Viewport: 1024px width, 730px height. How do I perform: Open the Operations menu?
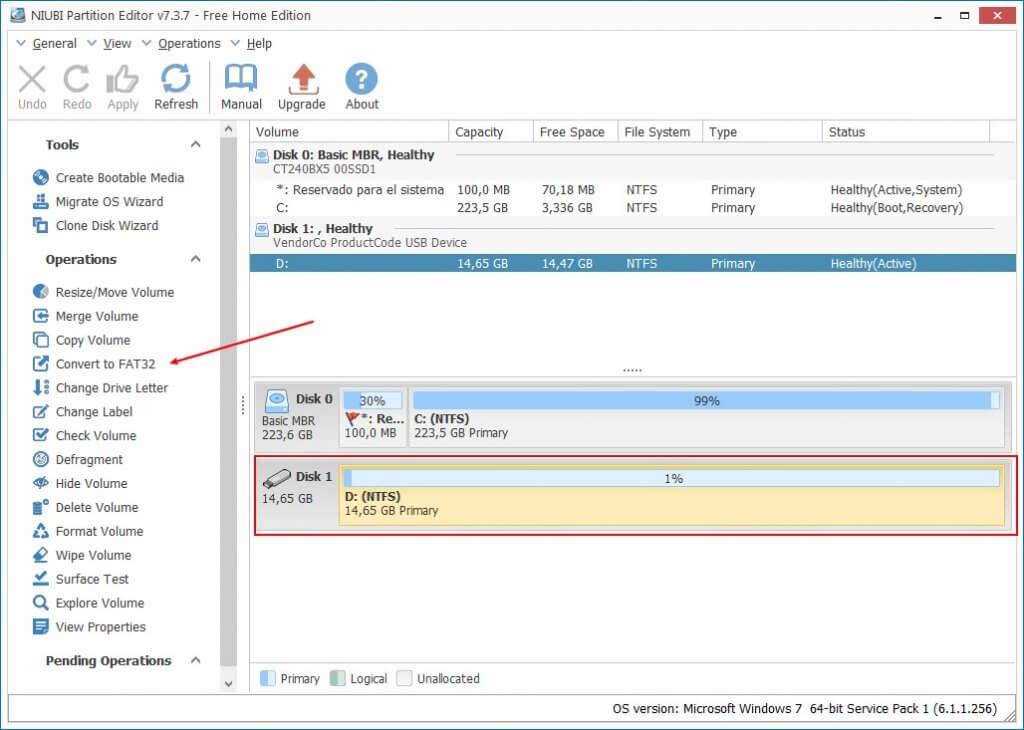(189, 43)
